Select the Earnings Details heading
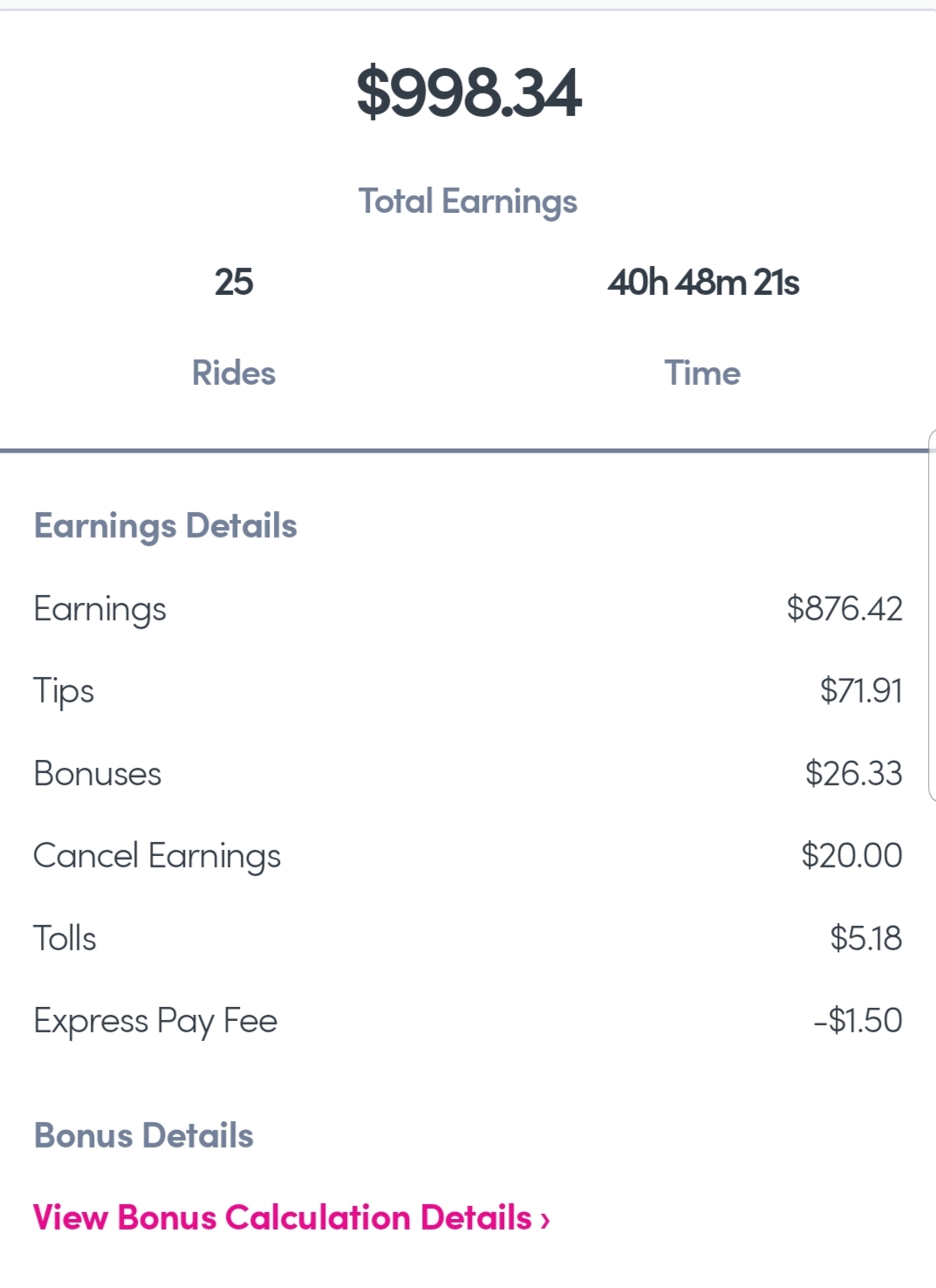The image size is (936, 1288). tap(166, 526)
